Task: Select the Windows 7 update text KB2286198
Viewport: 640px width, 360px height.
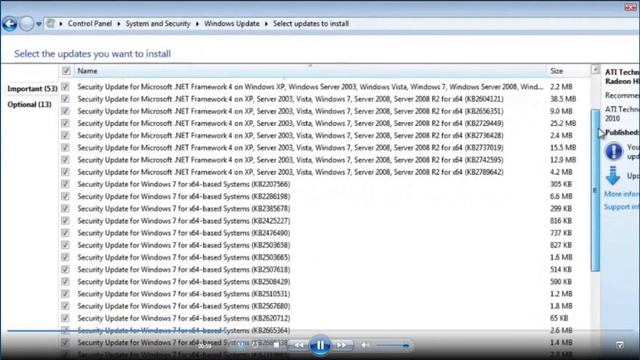Action: click(184, 196)
